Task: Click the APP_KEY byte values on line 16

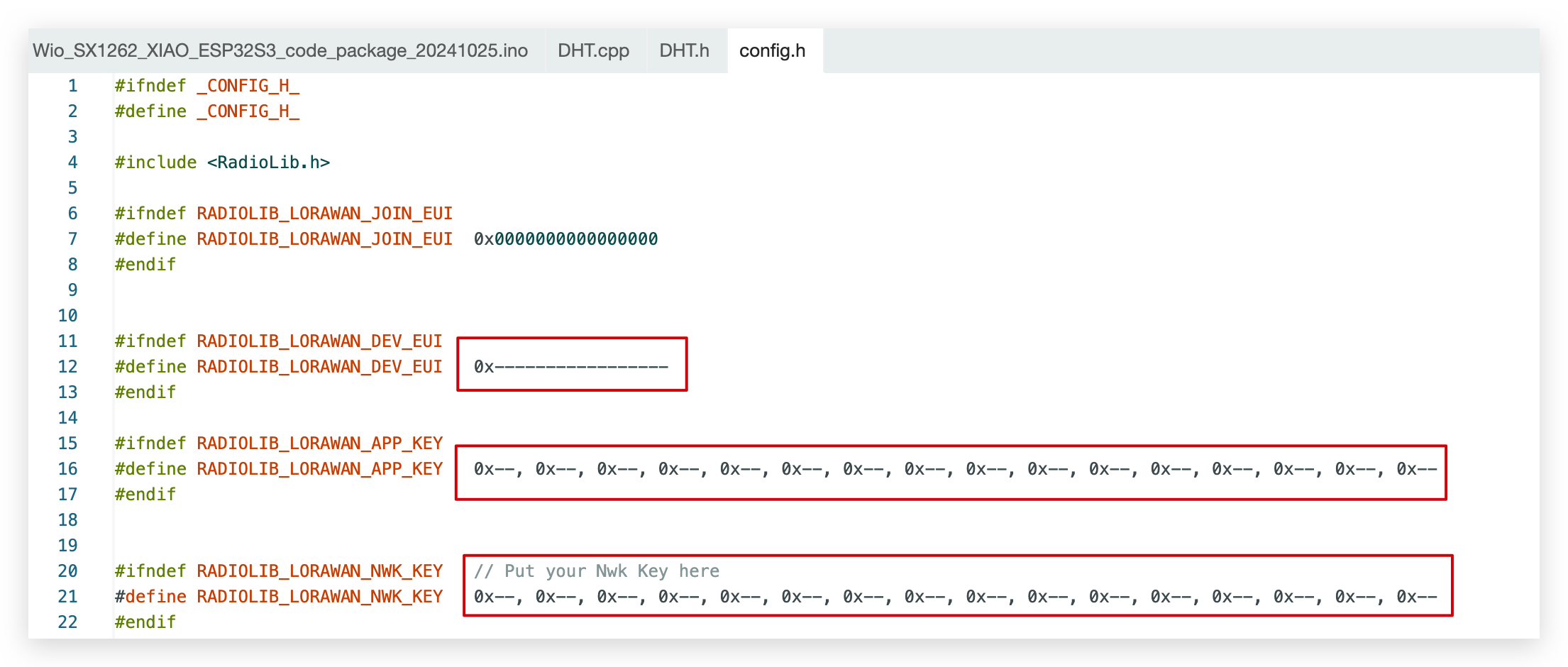Action: coord(955,469)
